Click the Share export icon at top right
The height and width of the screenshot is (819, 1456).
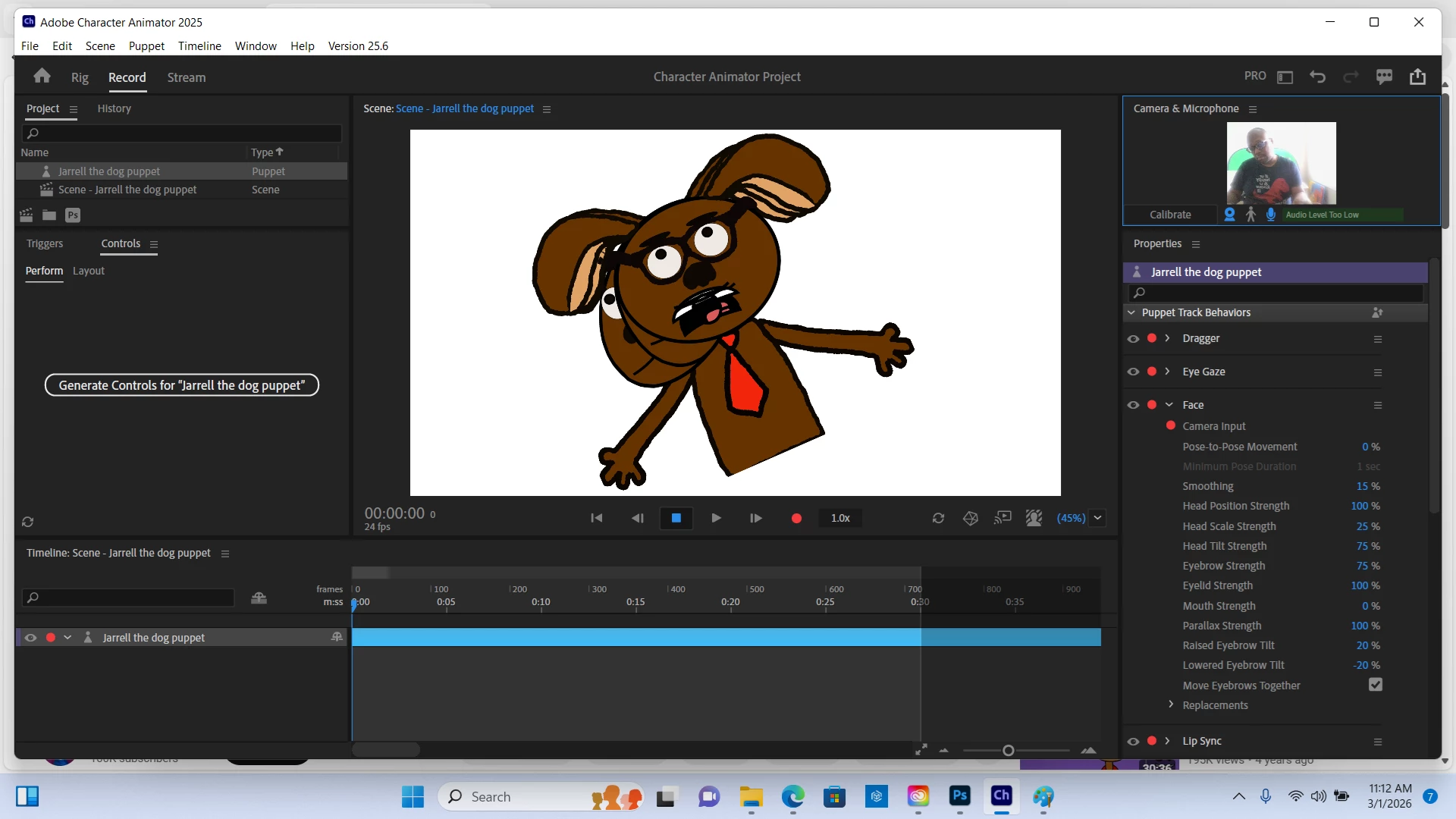[1417, 77]
